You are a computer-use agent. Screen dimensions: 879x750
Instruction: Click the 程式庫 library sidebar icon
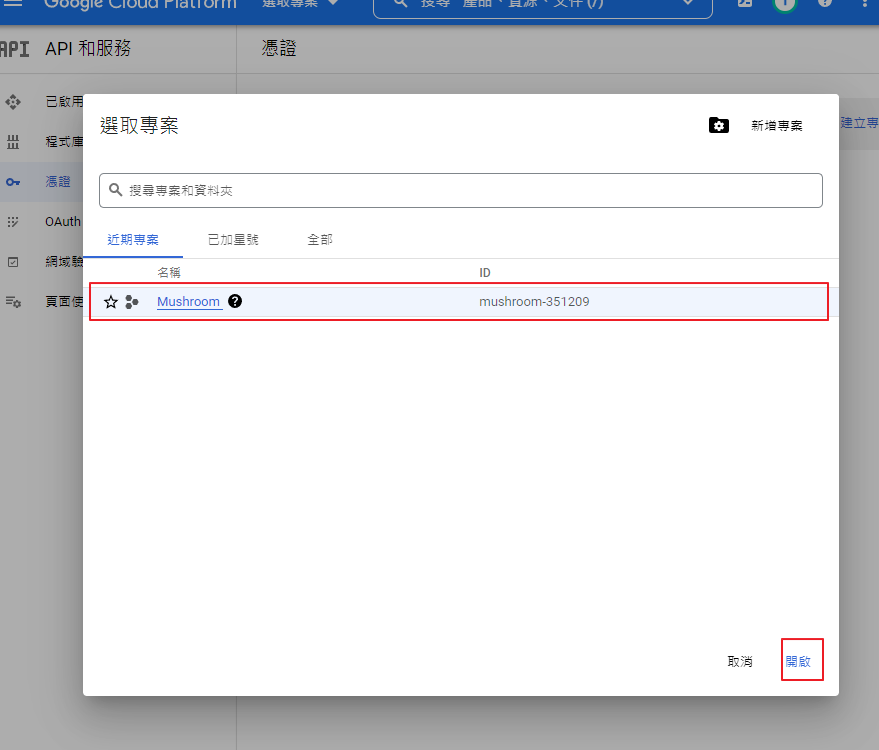point(13,142)
